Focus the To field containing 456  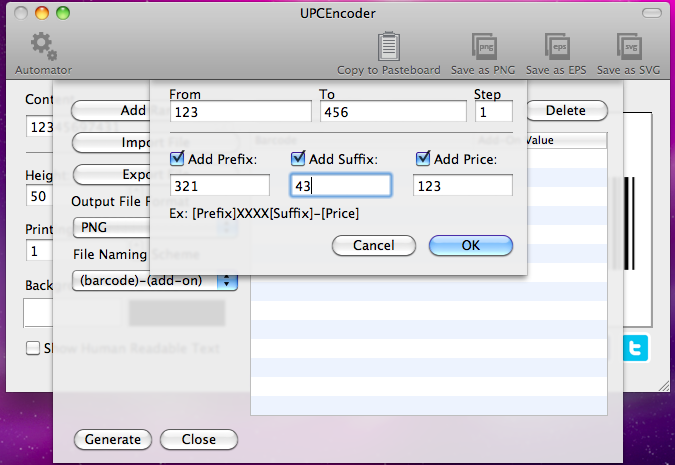pyautogui.click(x=393, y=112)
